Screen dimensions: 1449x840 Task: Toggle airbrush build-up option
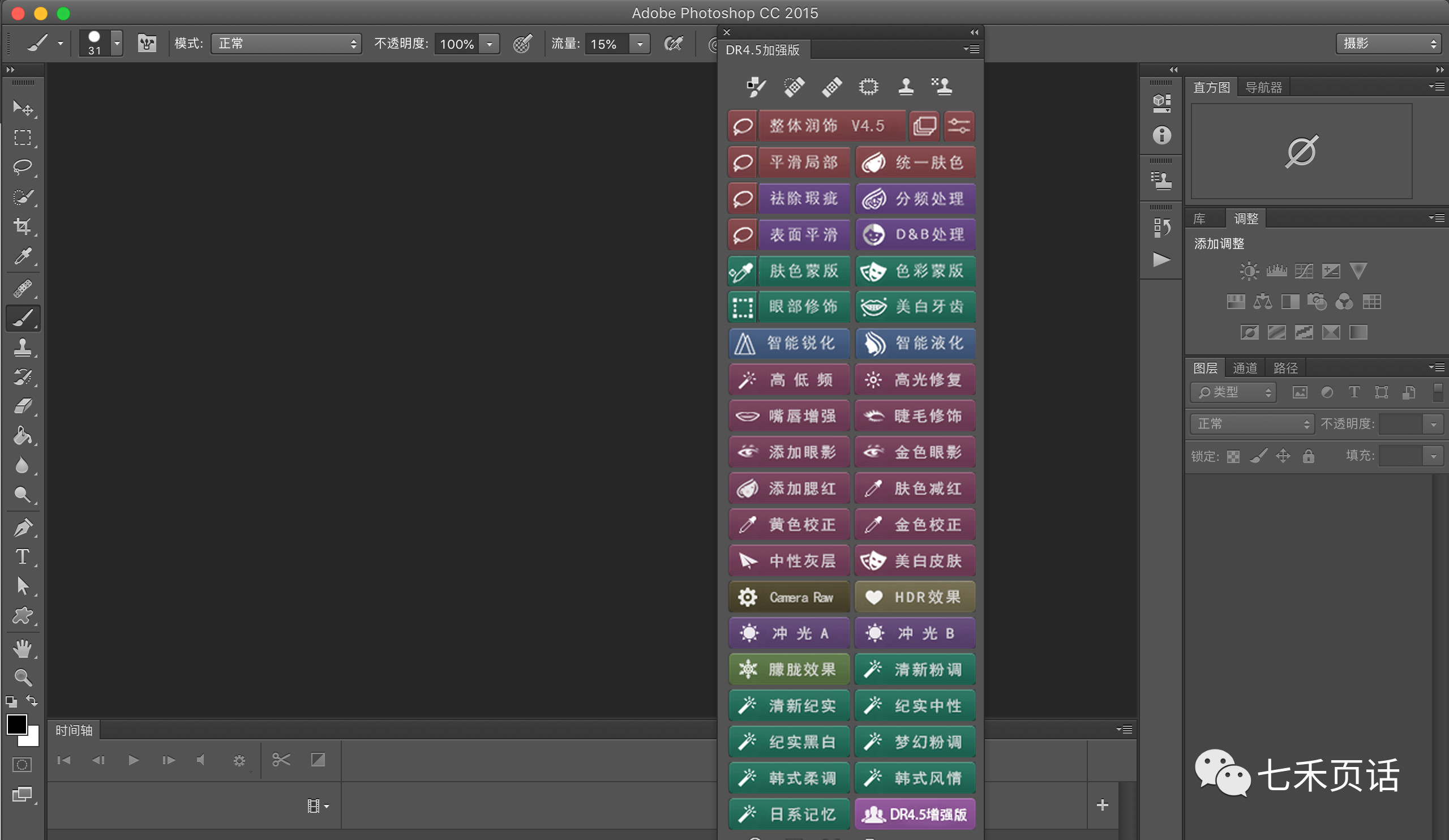[x=674, y=43]
